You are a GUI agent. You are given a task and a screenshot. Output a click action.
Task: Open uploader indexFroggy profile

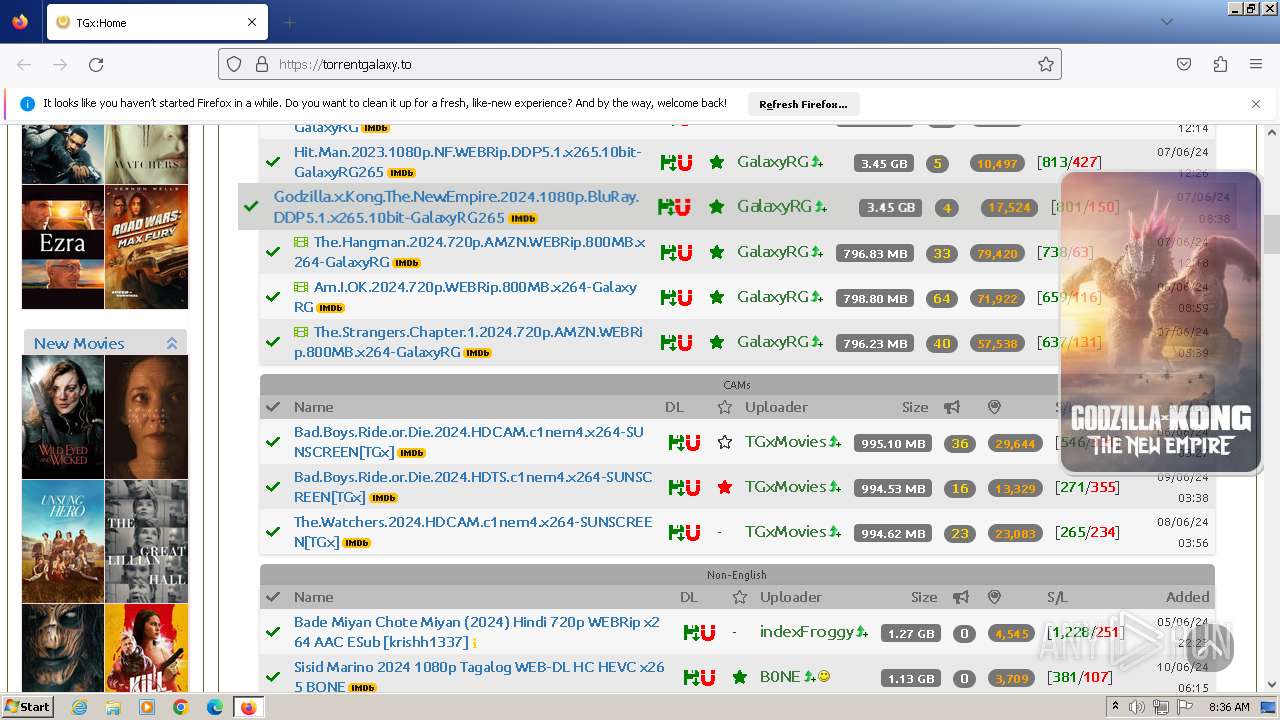click(x=807, y=632)
